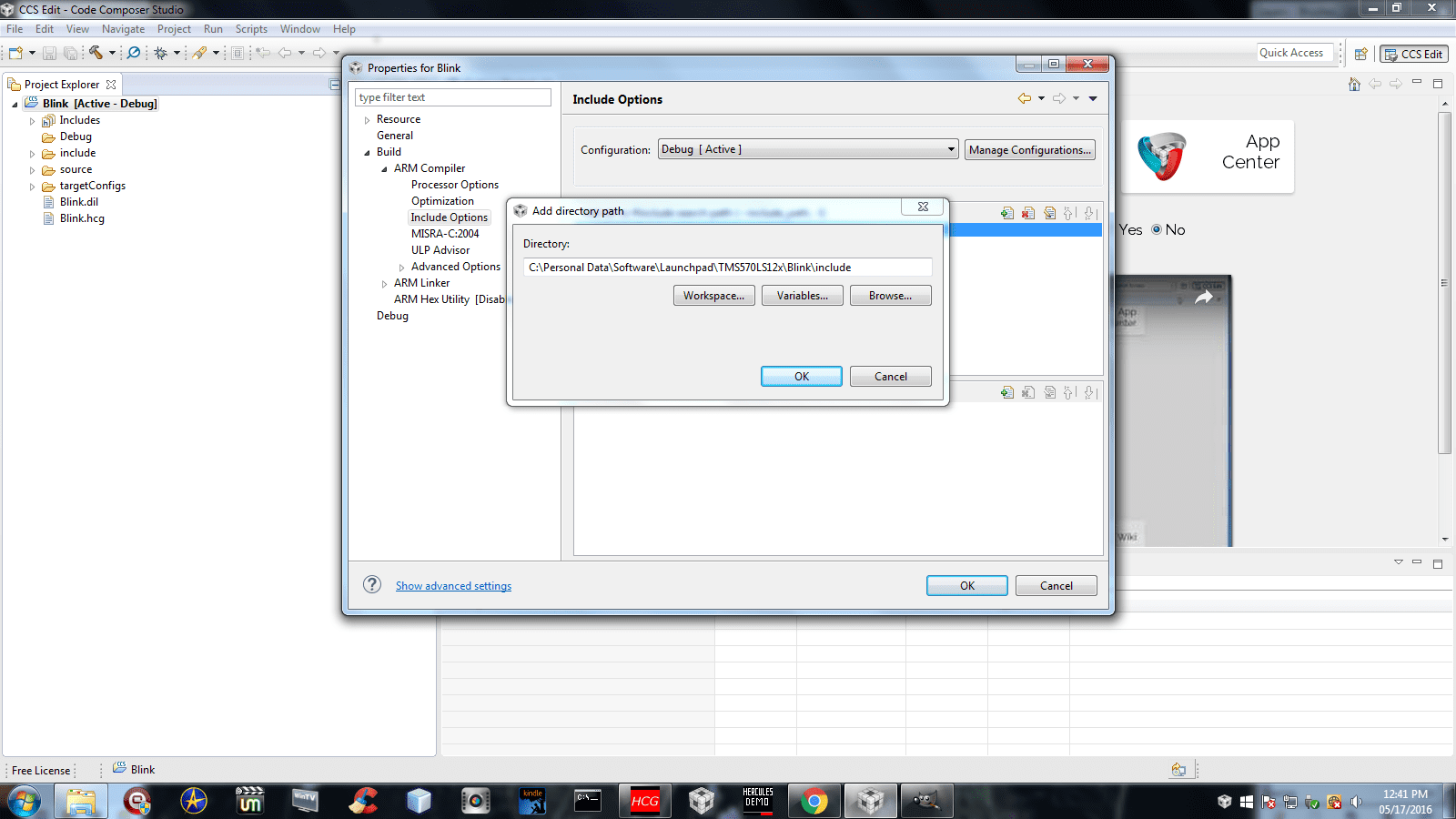Click the magnifier search icon in toolbar
Screen dimensions: 1456x819
[x=134, y=53]
